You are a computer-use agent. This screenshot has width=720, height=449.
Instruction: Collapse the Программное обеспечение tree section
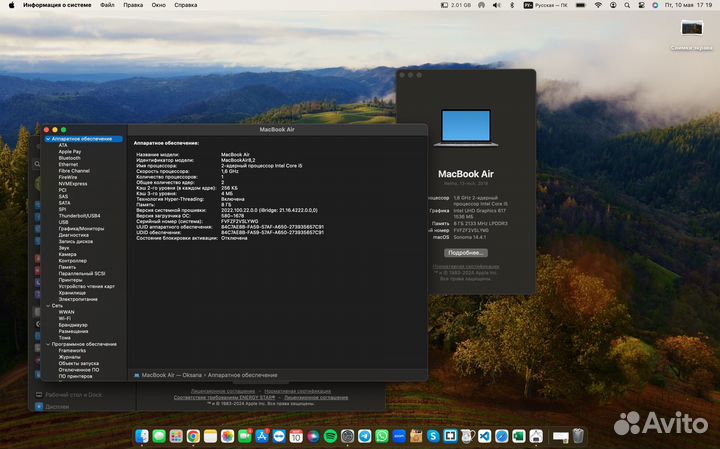[48, 344]
